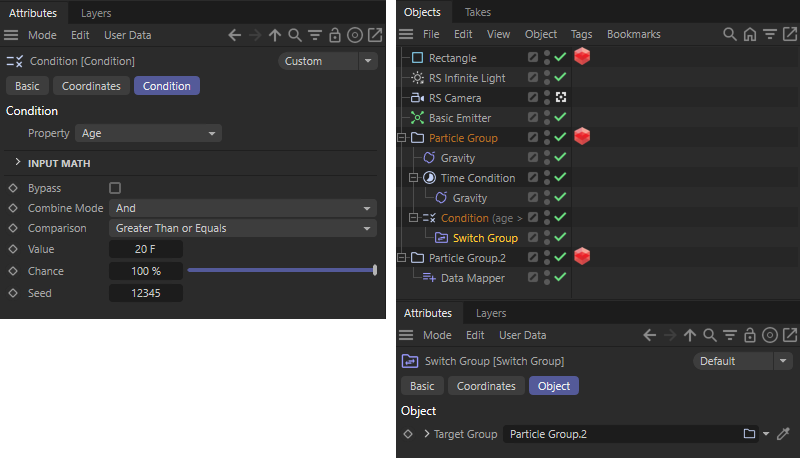Use eyedropper picker for Target Group

(x=783, y=434)
